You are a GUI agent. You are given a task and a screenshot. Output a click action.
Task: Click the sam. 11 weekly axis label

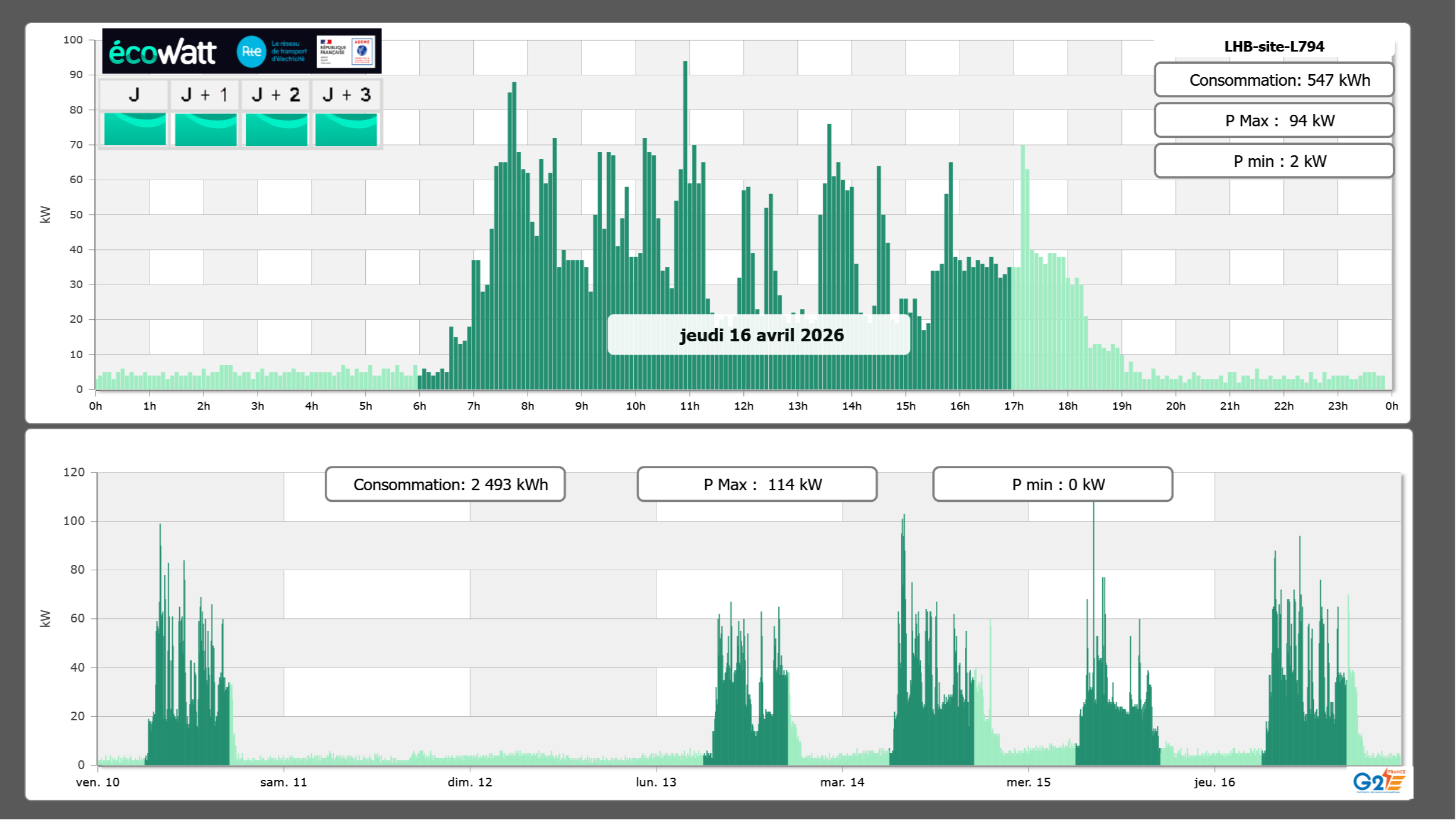point(284,782)
